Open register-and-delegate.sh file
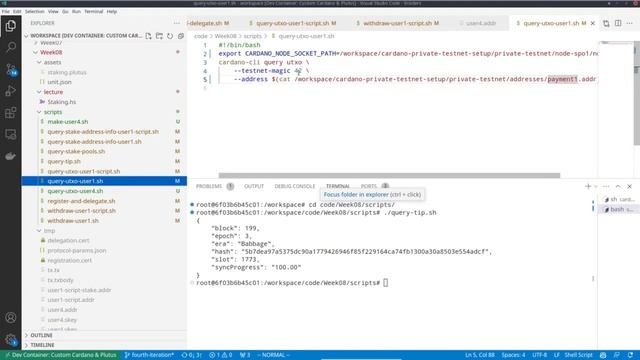The image size is (640, 360). [x=104, y=201]
